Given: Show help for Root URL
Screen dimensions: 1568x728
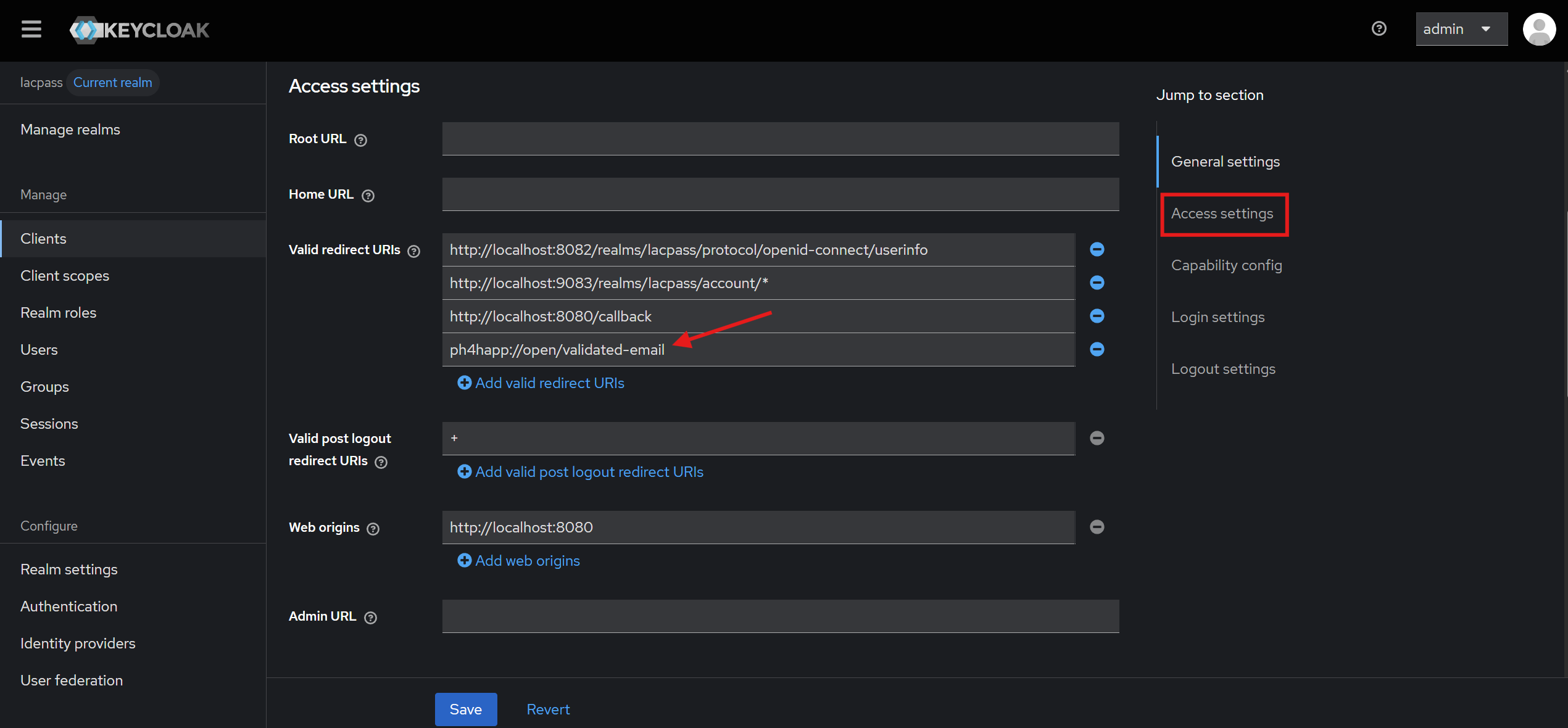Looking at the screenshot, I should coord(361,140).
